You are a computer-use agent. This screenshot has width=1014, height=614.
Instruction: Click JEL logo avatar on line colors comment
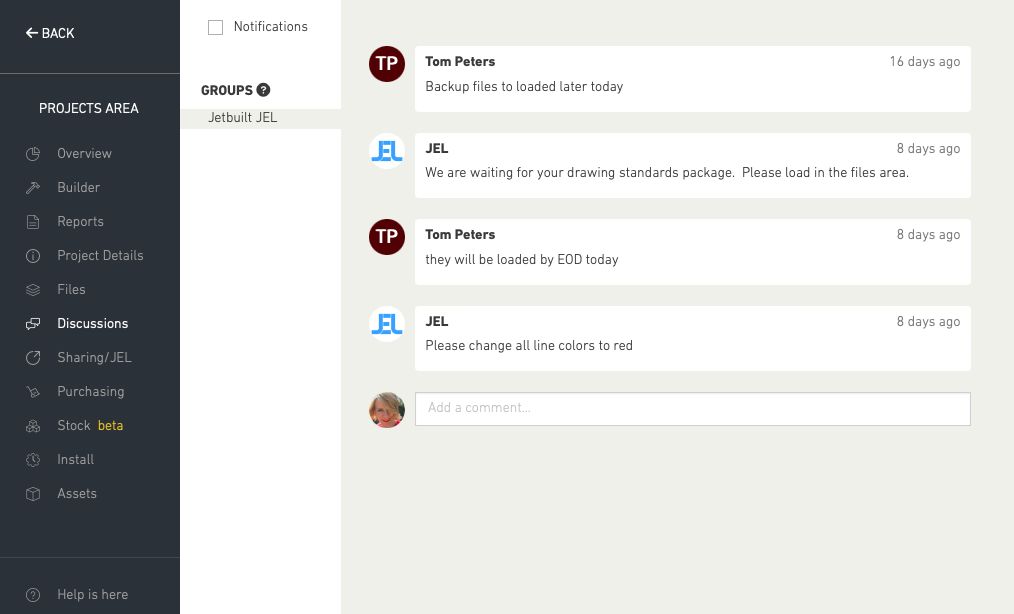pyautogui.click(x=387, y=323)
